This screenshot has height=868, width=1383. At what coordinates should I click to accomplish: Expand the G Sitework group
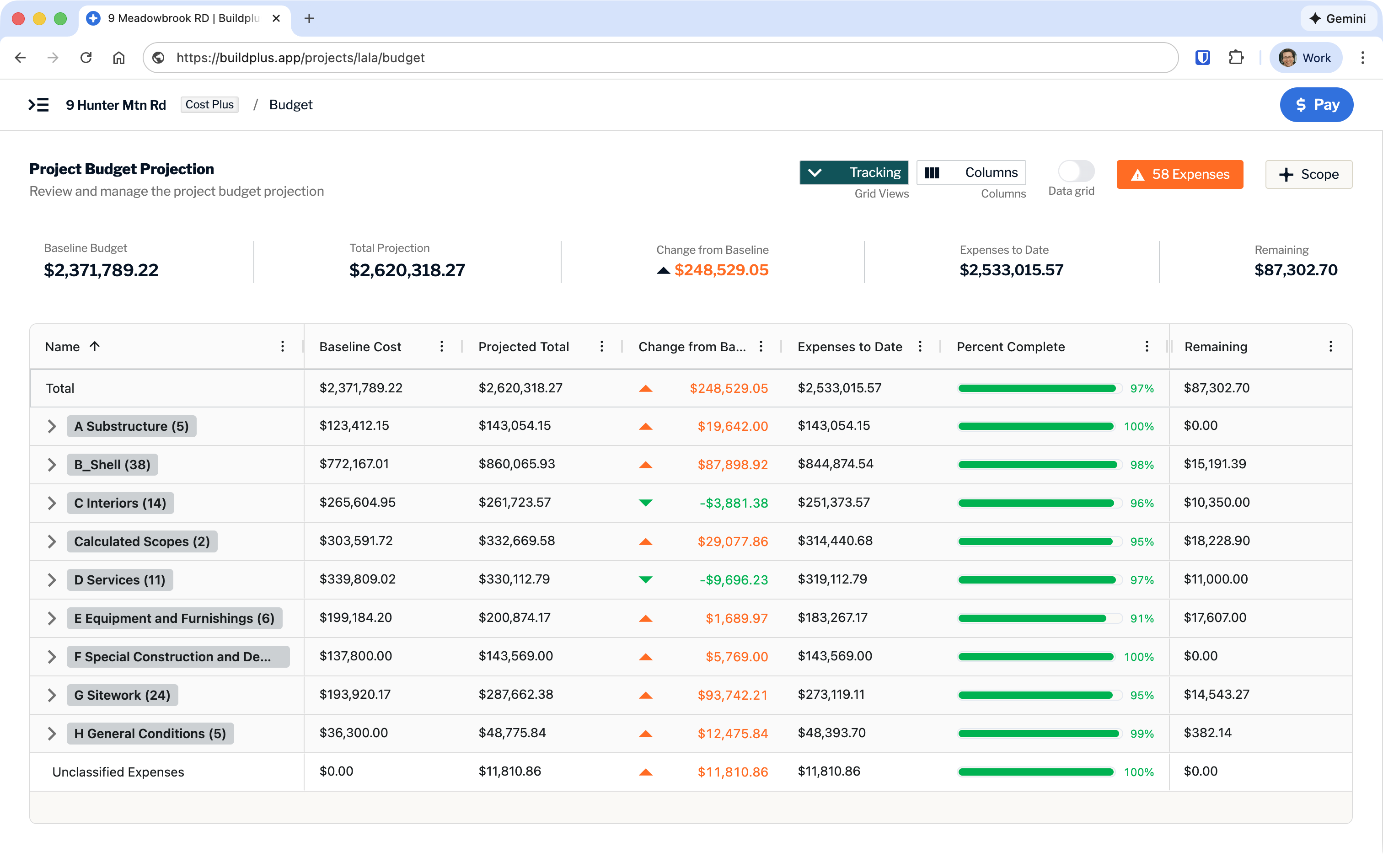pos(52,695)
